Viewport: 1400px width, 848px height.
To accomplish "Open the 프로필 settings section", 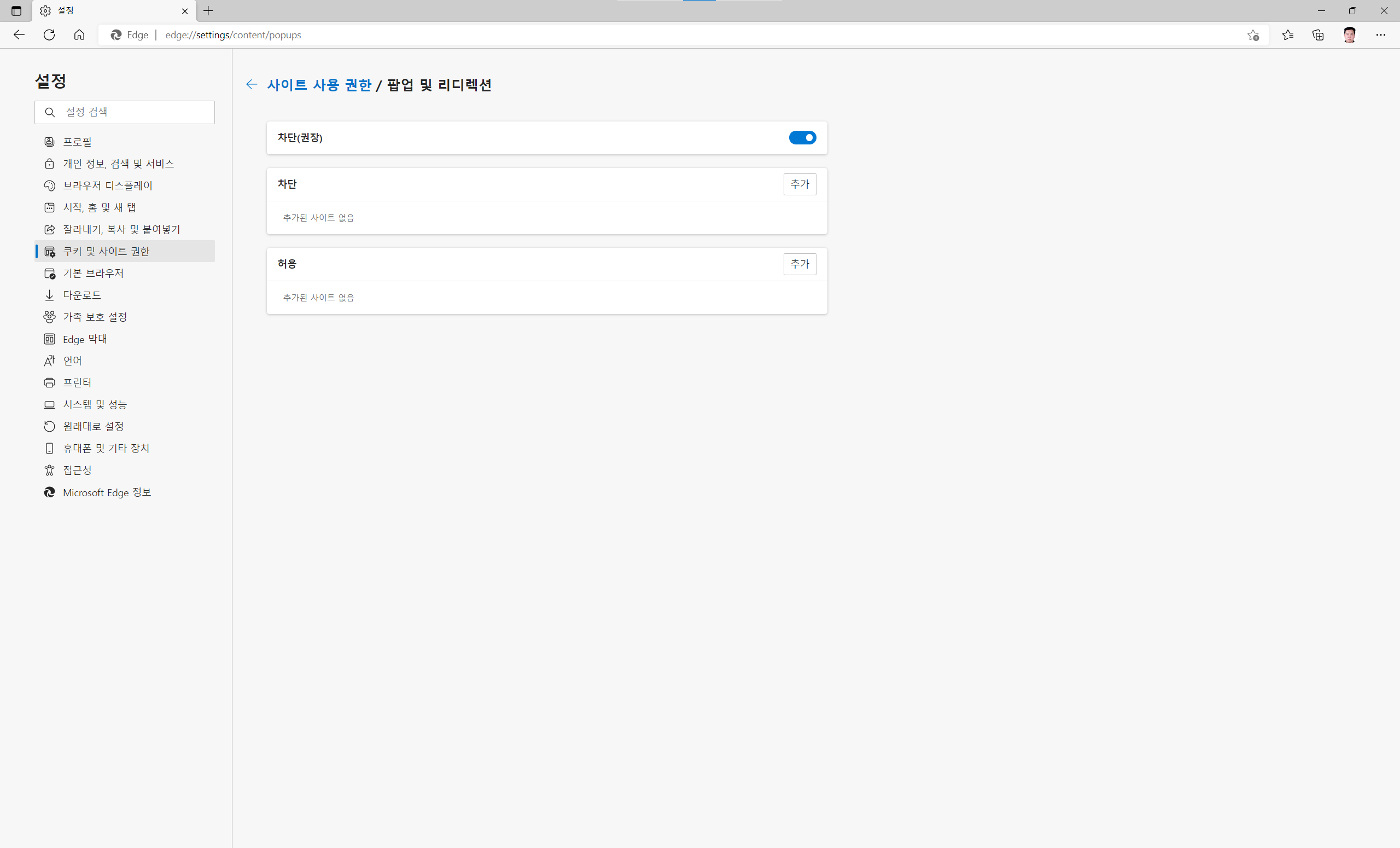I will point(77,142).
